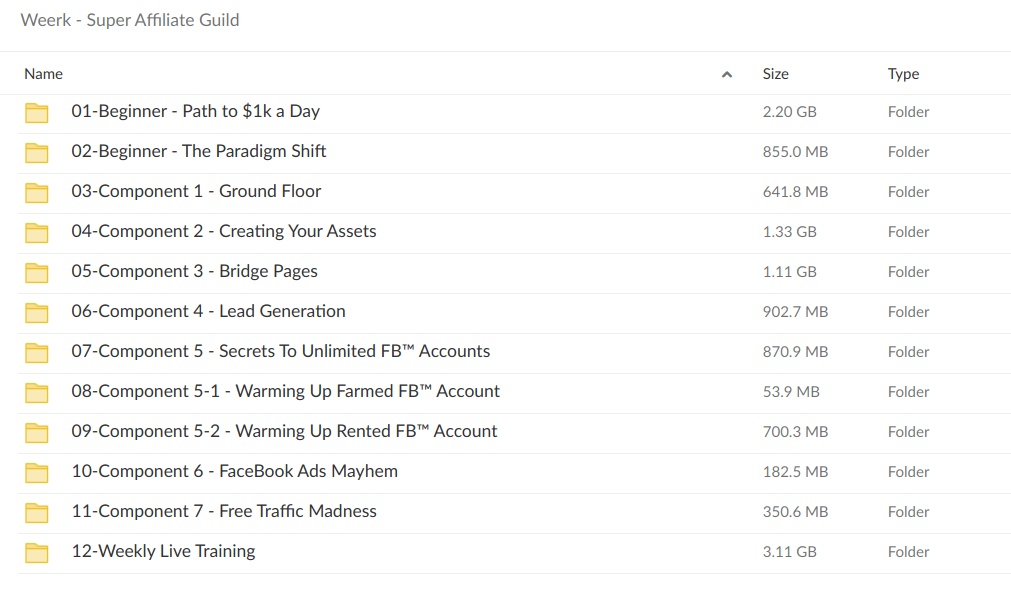Click the folder icon for 12-Weekly Live Training
Screen dimensions: 1011x600
(36, 552)
